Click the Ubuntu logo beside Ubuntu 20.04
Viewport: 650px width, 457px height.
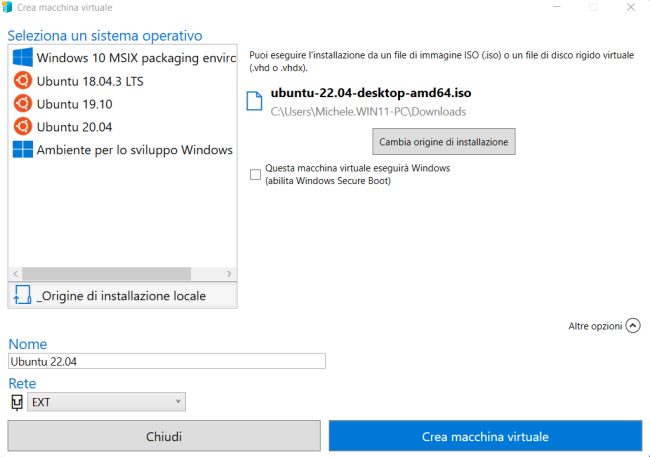click(22, 126)
